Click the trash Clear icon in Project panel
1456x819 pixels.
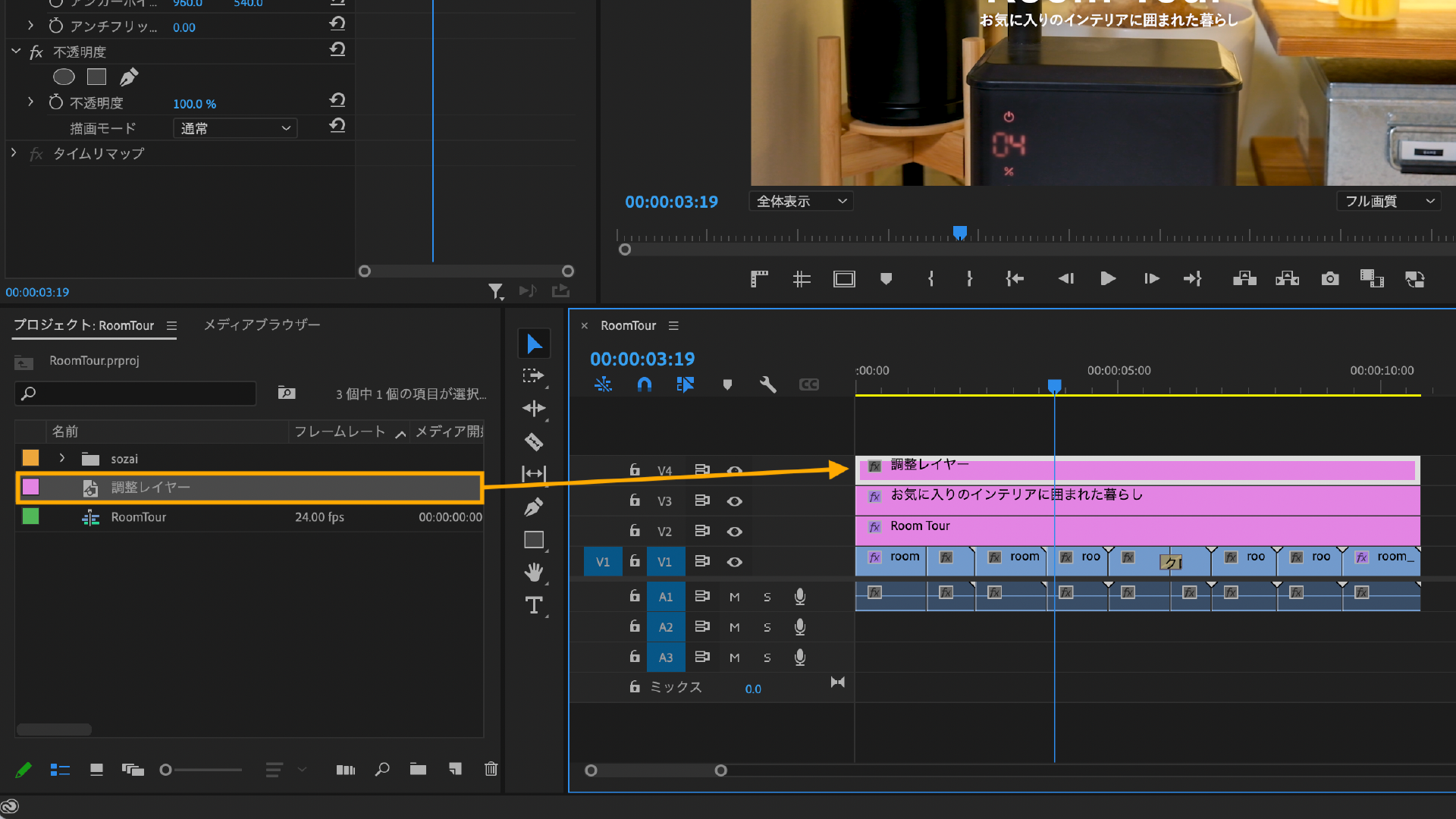491,769
